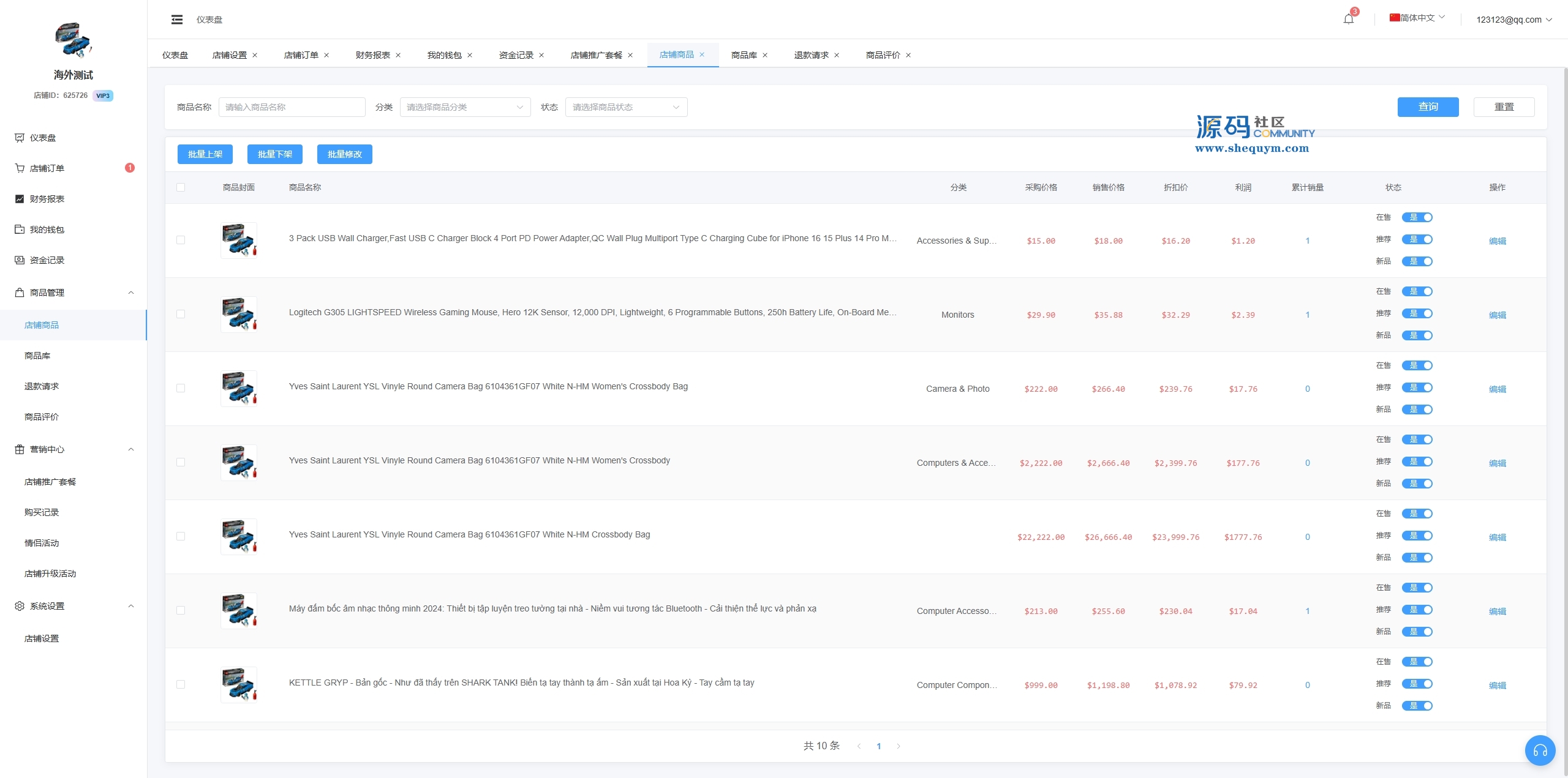Toggle 在售 switch for USB Wall Charger
1568x778 pixels.
[x=1417, y=217]
